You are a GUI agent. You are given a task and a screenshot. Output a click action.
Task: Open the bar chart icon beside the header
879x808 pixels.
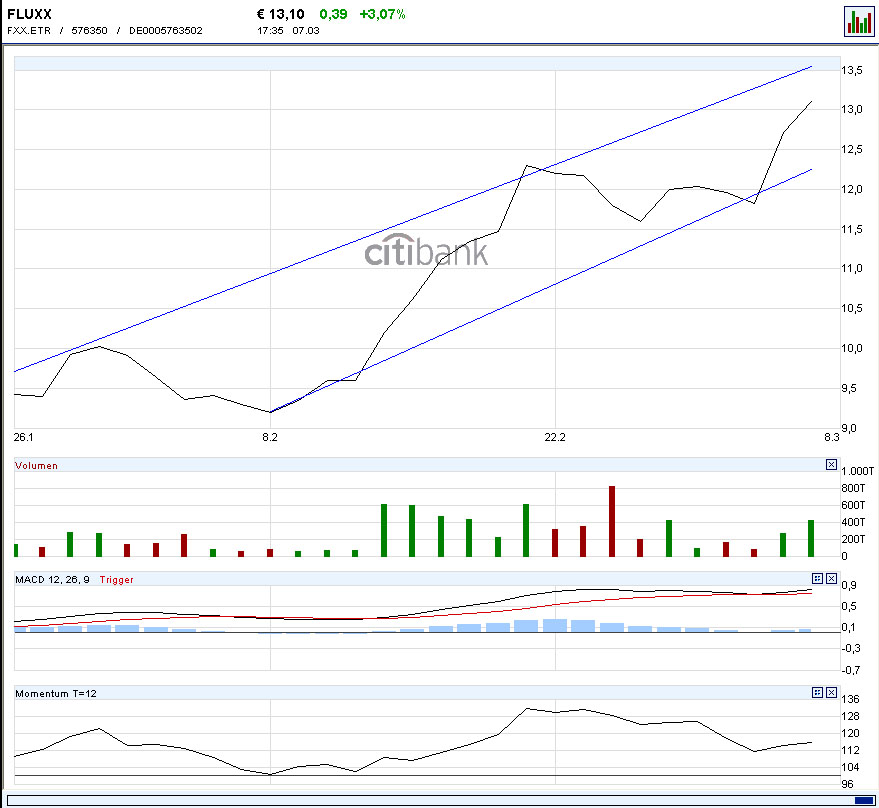pos(859,21)
